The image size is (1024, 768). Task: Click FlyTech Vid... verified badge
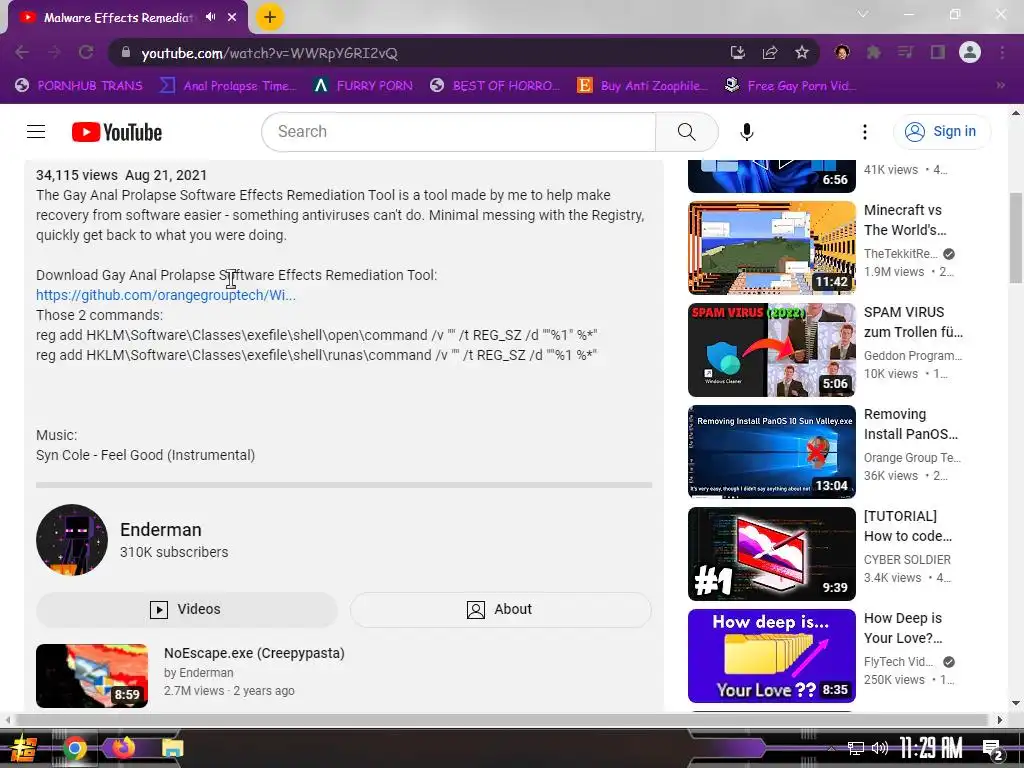(x=949, y=662)
